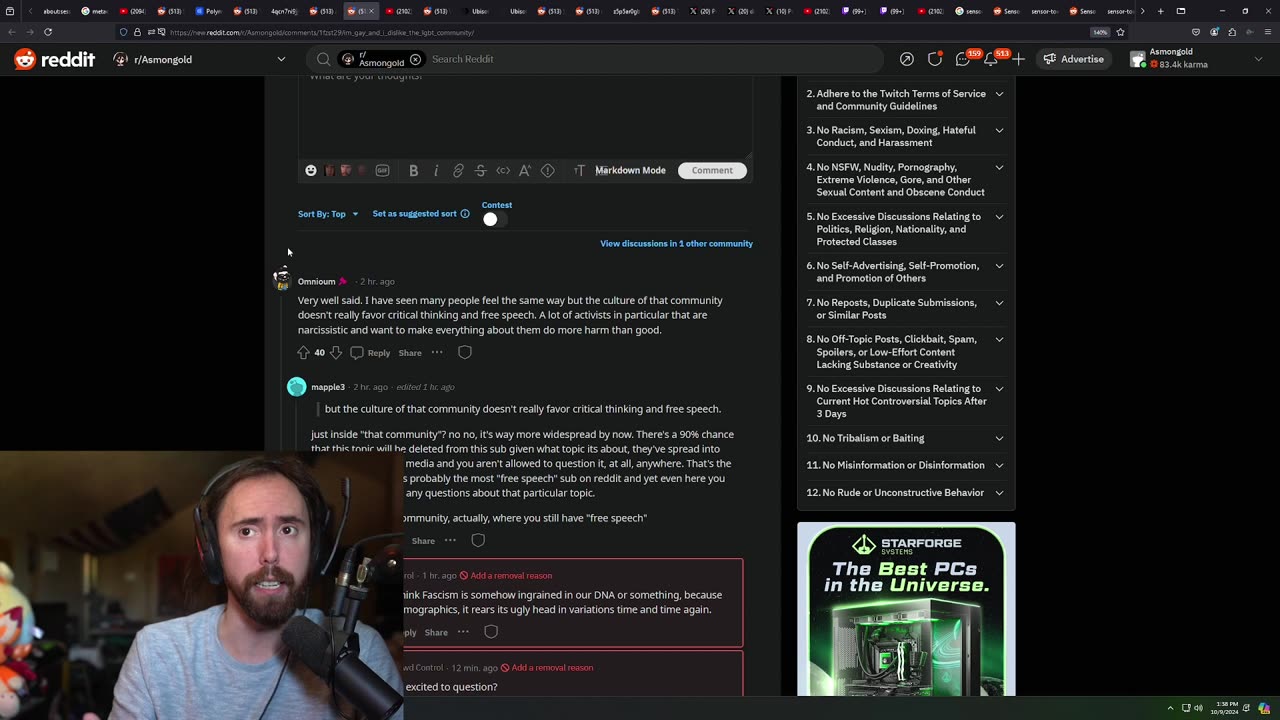Viewport: 1280px width, 720px height.
Task: Toggle bold formatting in comment editor
Action: pos(413,170)
